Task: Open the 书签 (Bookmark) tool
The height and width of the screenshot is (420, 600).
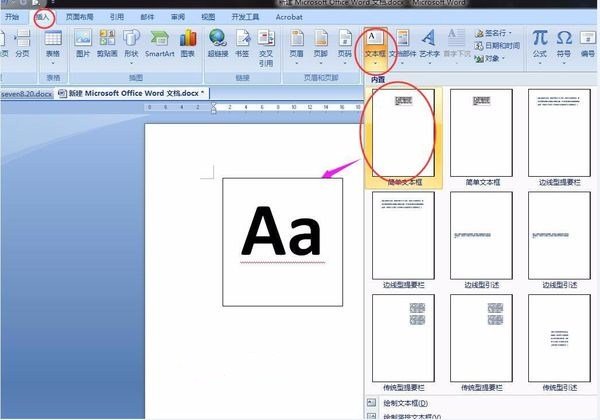Action: click(x=242, y=42)
